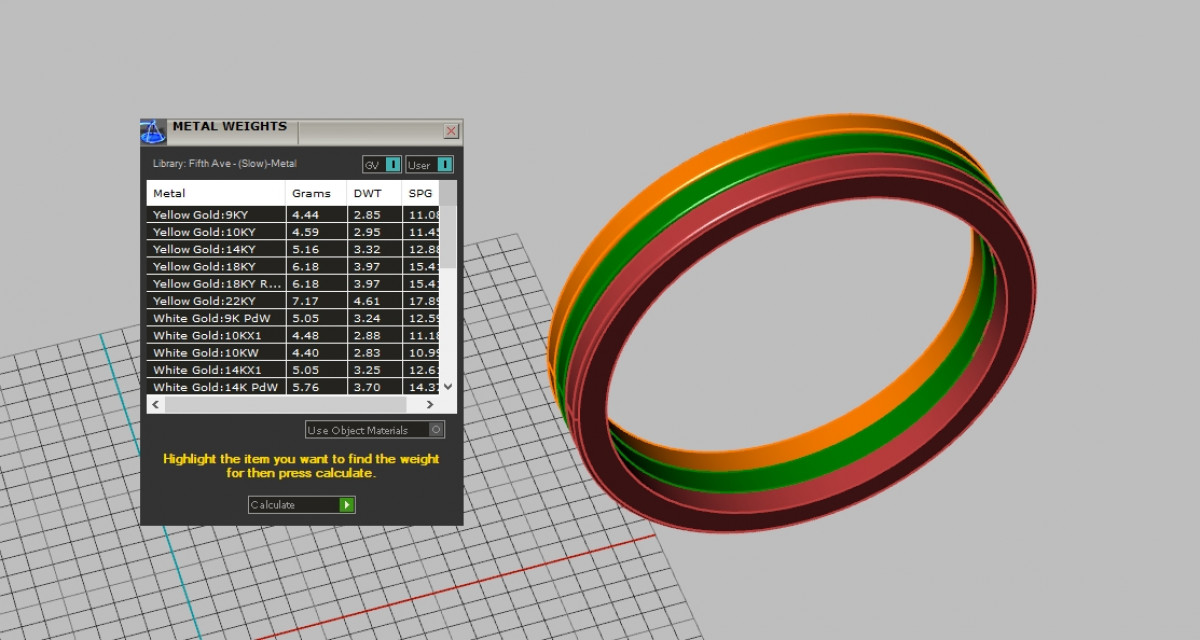
Task: Select the Yellow Gold:14KY row
Action: pyautogui.click(x=216, y=249)
